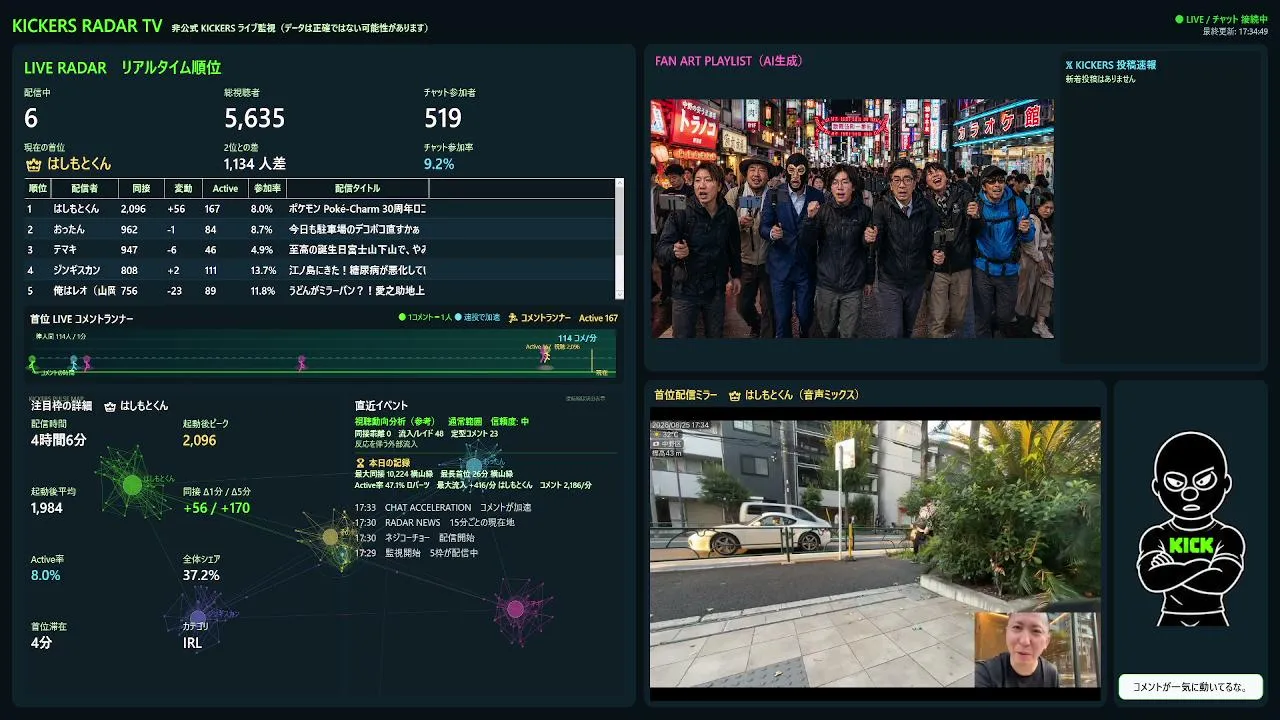Sort by the 参加率 column header

267,188
